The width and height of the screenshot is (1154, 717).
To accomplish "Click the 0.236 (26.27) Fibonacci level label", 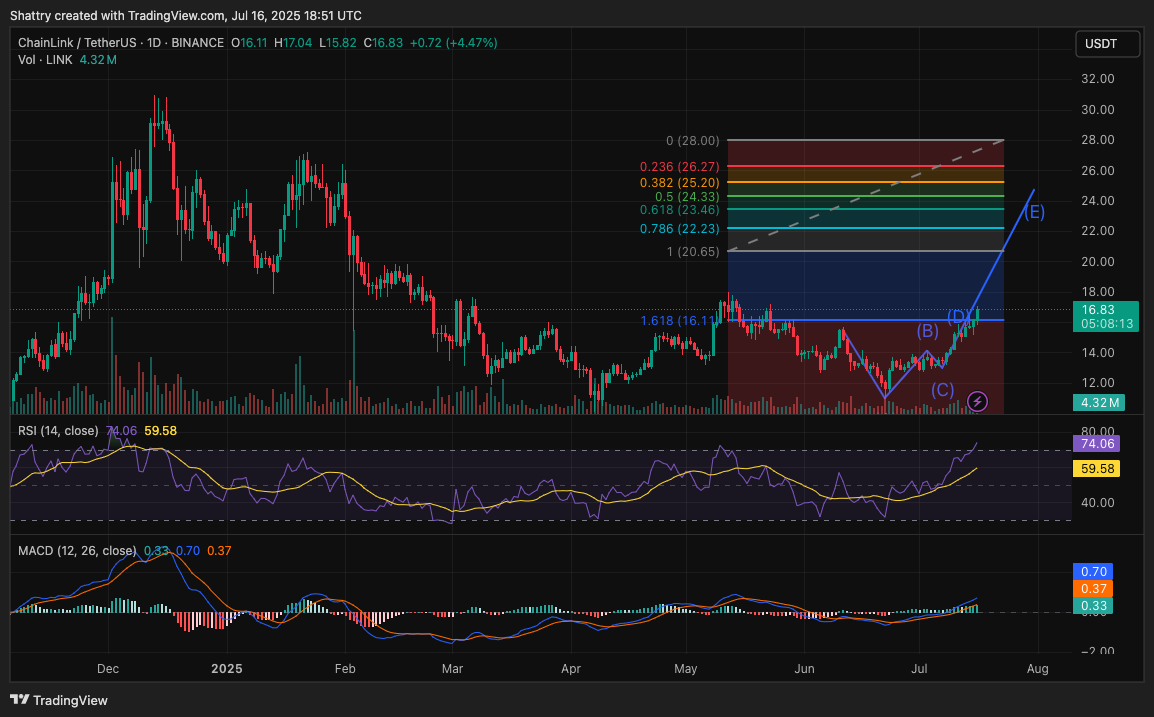I will [x=679, y=167].
